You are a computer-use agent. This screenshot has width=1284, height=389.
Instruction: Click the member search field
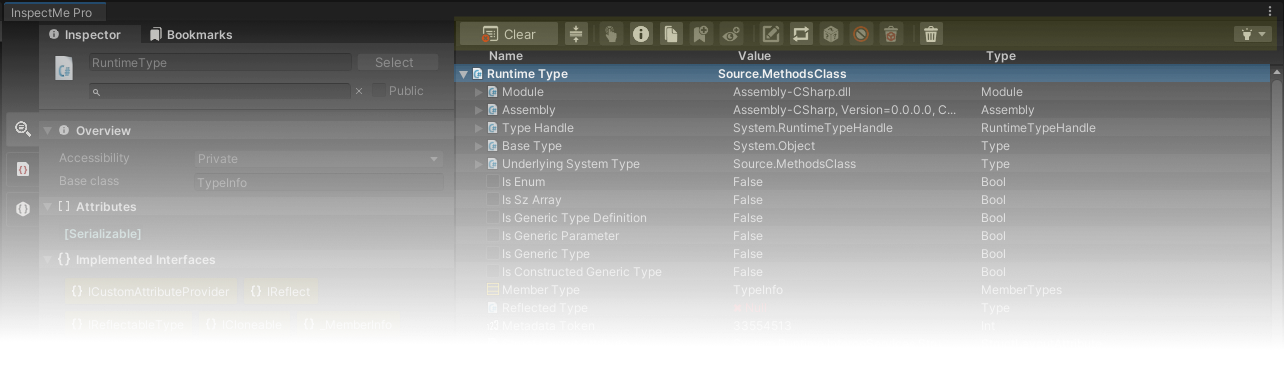220,91
